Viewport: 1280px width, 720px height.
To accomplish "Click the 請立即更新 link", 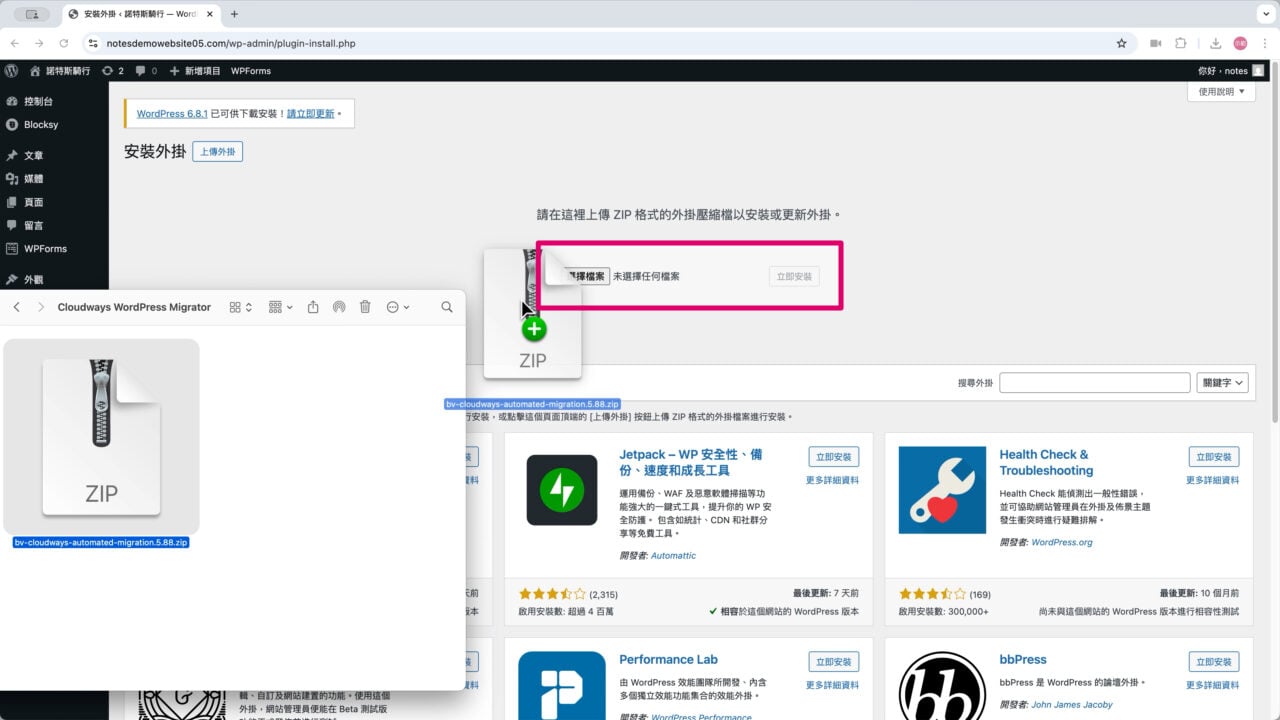I will point(310,114).
